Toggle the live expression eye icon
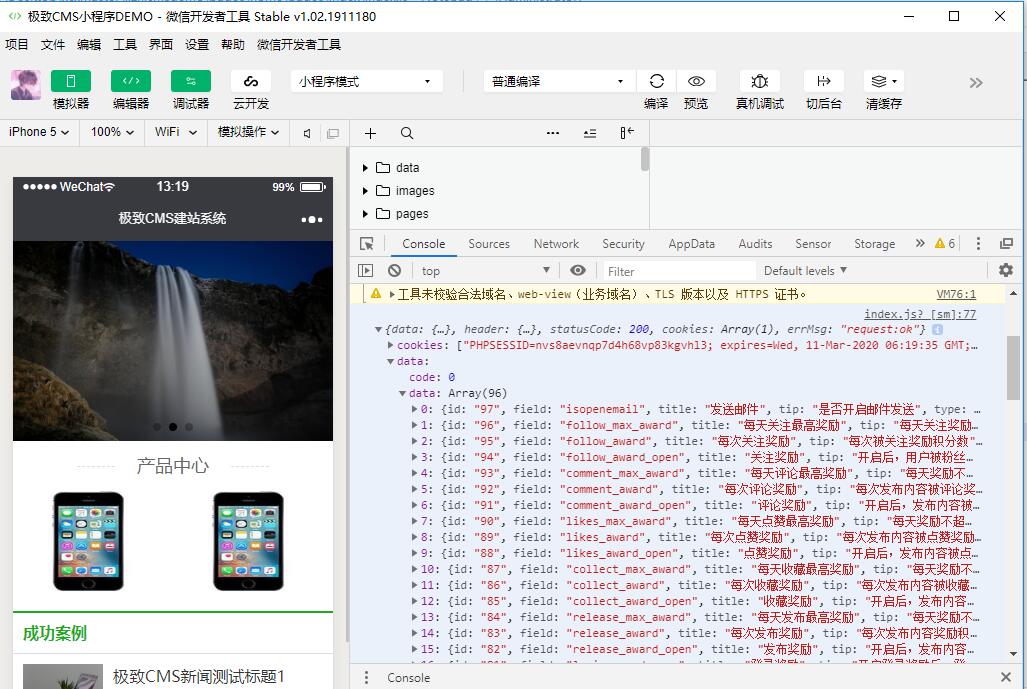The height and width of the screenshot is (689, 1027). coord(578,270)
